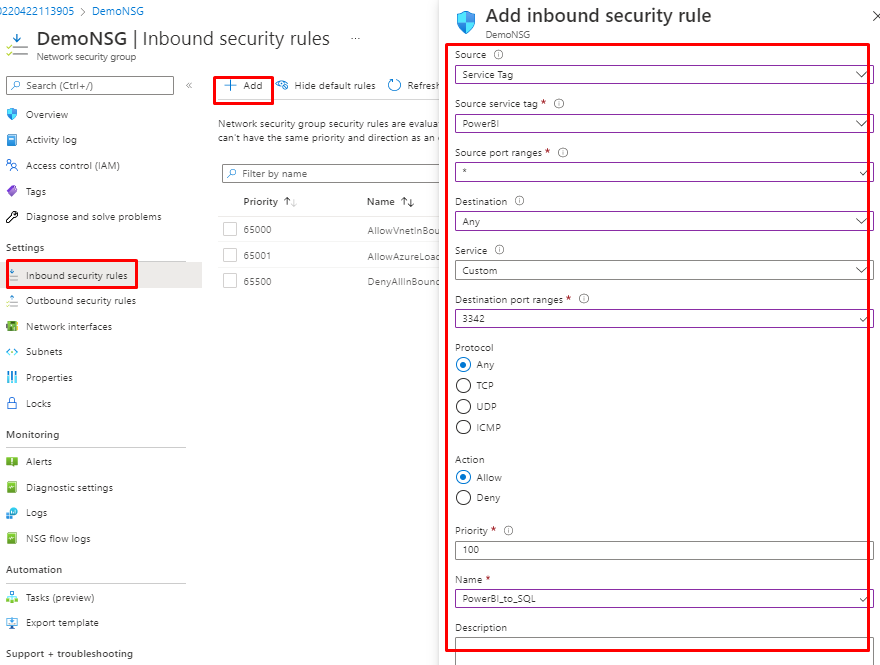Click the Overview shield icon

pos(12,114)
